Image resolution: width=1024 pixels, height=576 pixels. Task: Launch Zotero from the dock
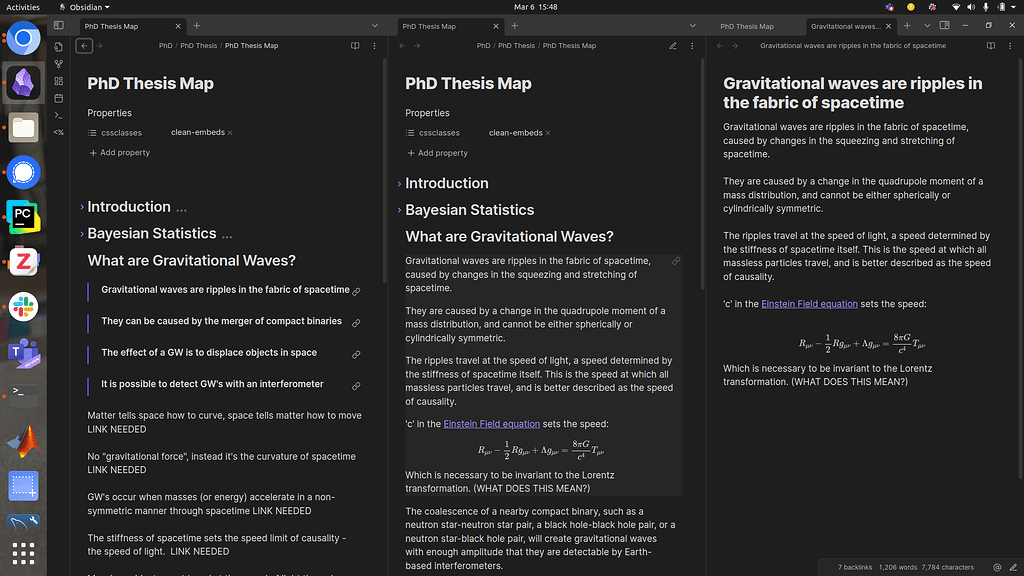point(22,259)
